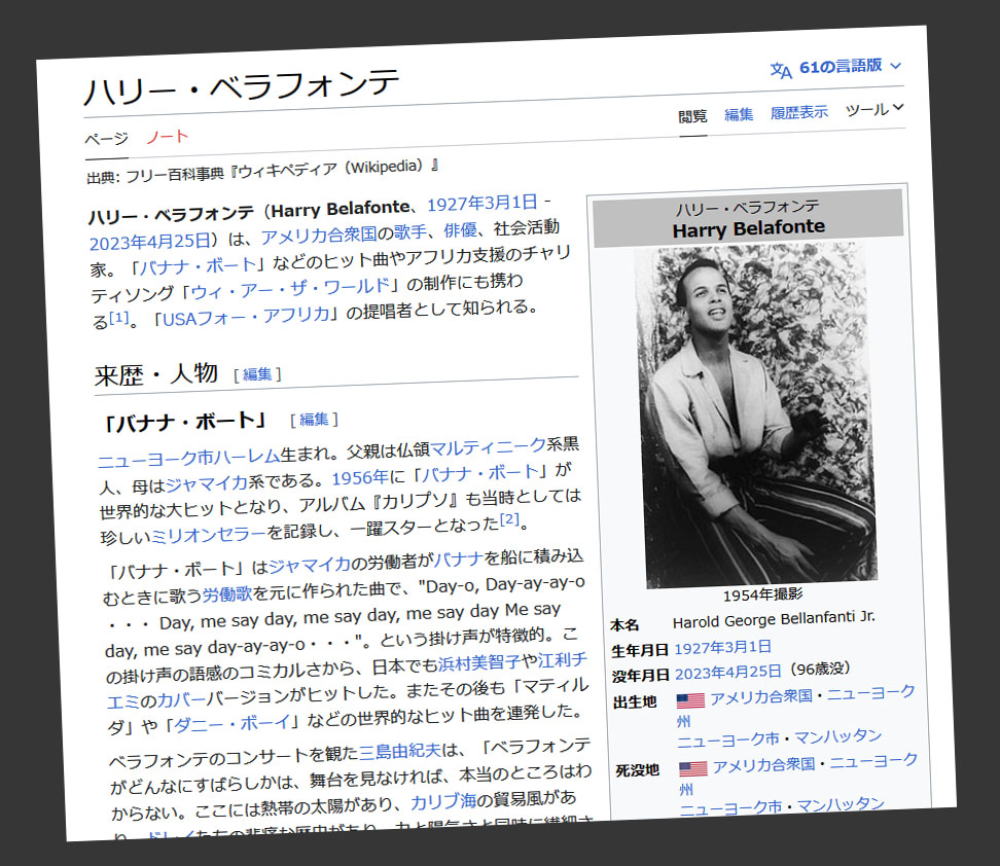Edit the 「バナナ・ボート」 subsection

pos(314,419)
